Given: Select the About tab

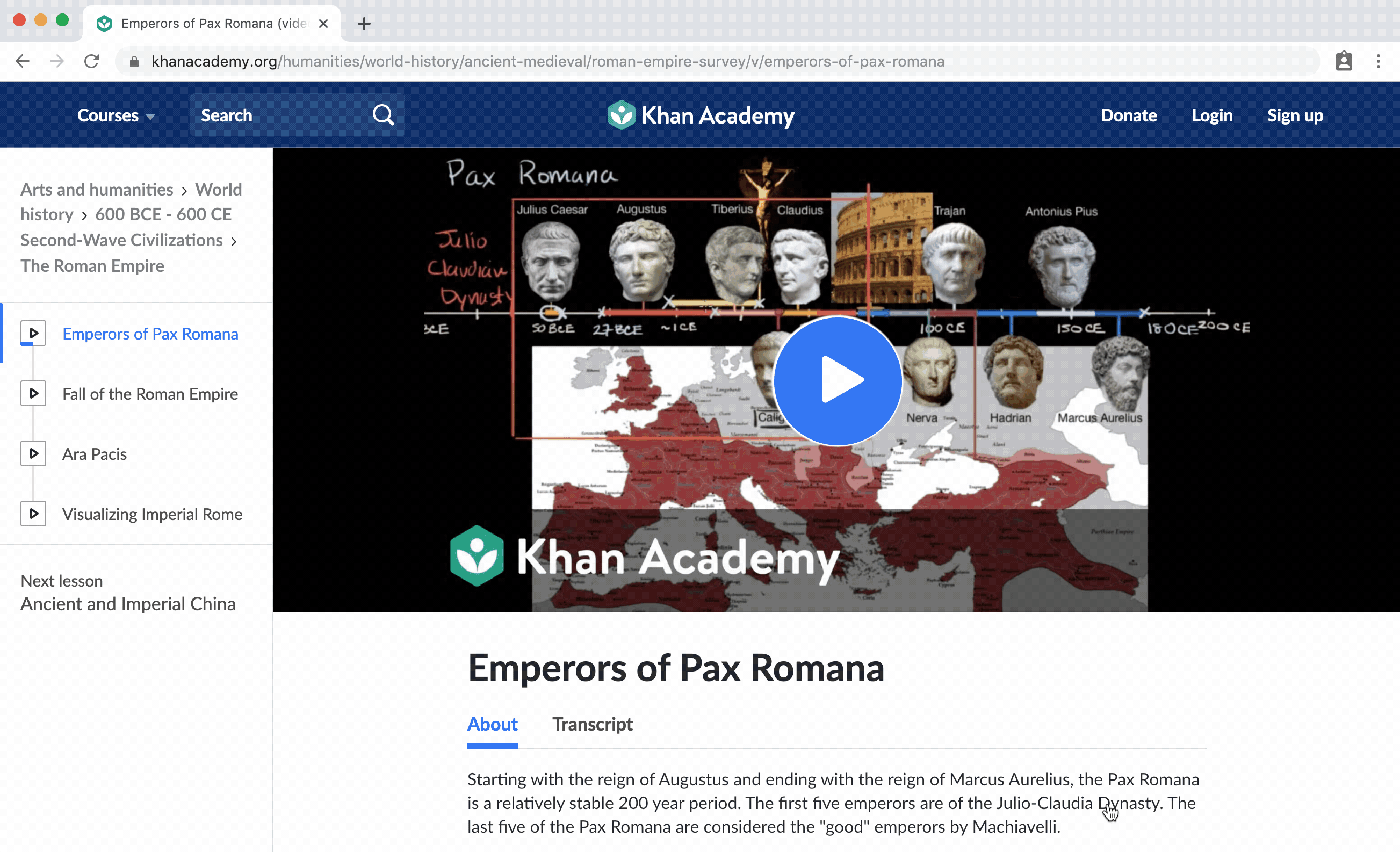Looking at the screenshot, I should 493,724.
